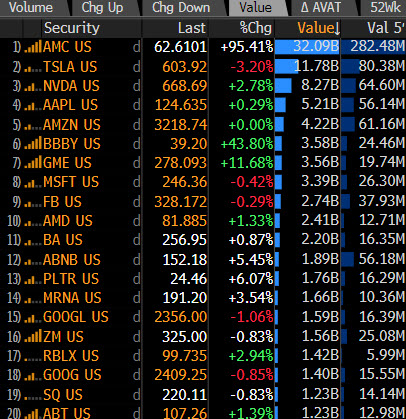Click the volume bars icon beside GOOGL US
Viewport: 406px width, 419px height.
33,317
